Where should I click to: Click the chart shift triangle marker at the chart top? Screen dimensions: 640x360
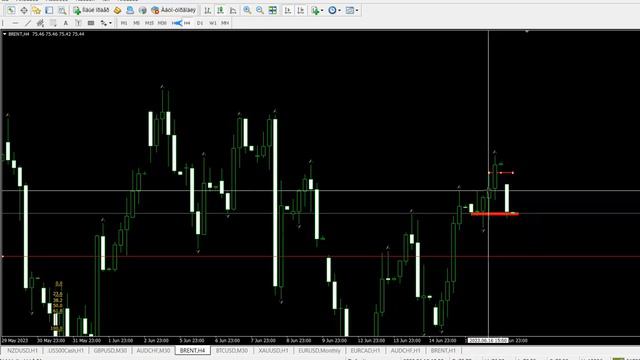[x=527, y=31]
